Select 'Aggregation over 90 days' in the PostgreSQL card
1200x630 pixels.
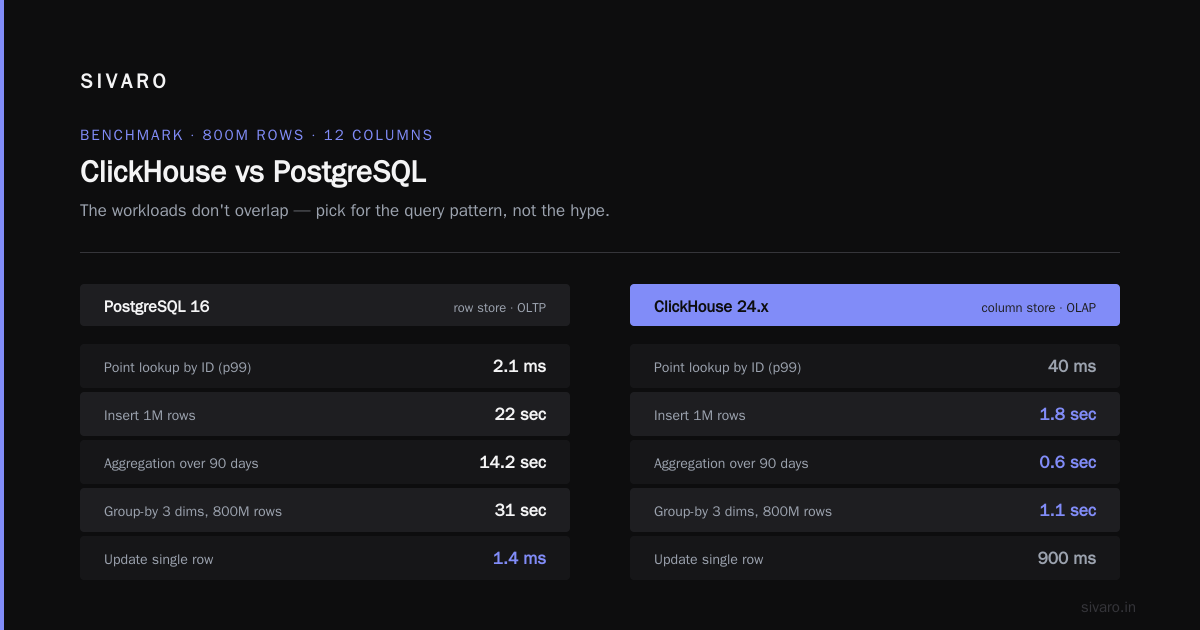(181, 463)
